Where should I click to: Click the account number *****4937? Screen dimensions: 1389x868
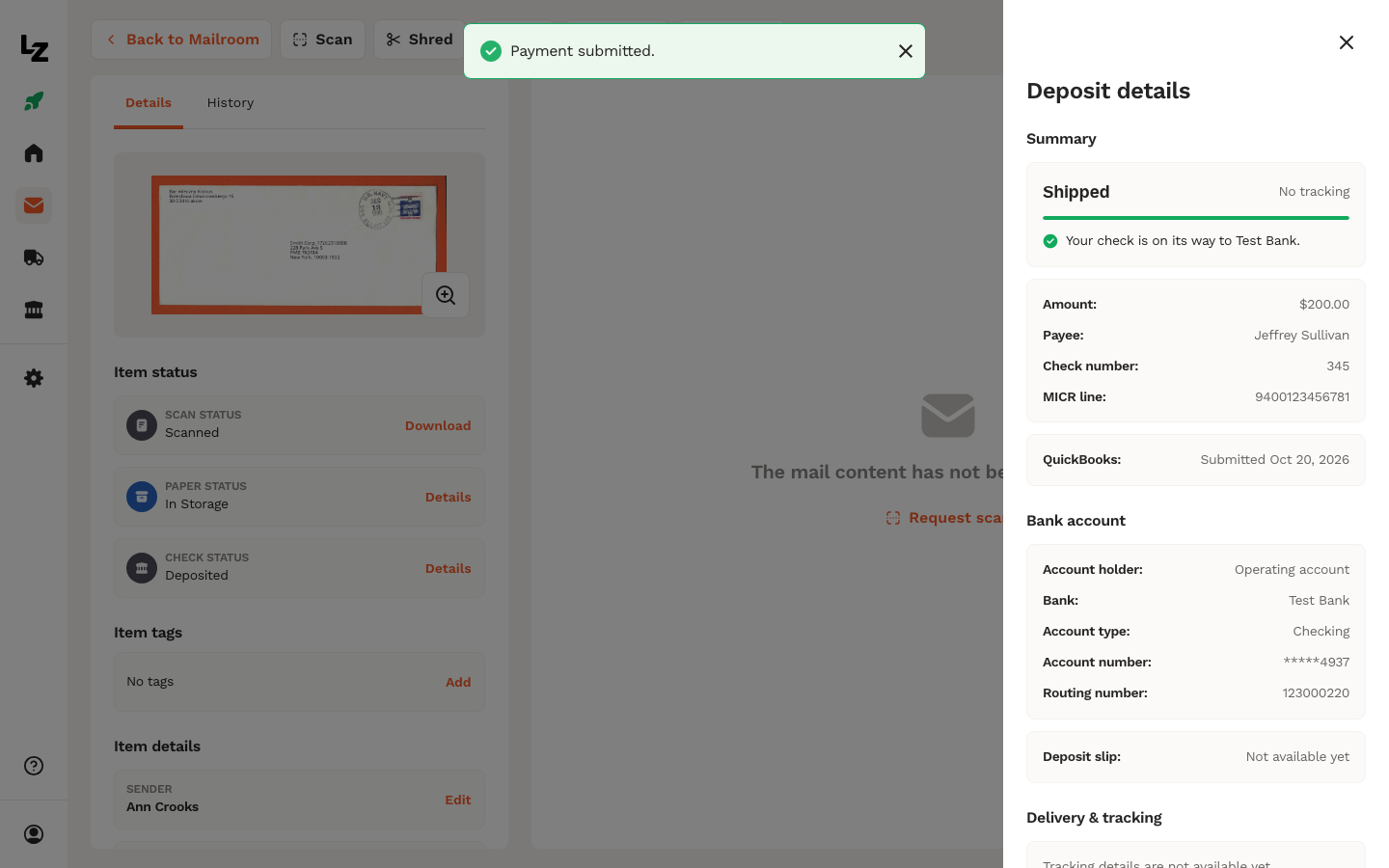click(x=1317, y=663)
